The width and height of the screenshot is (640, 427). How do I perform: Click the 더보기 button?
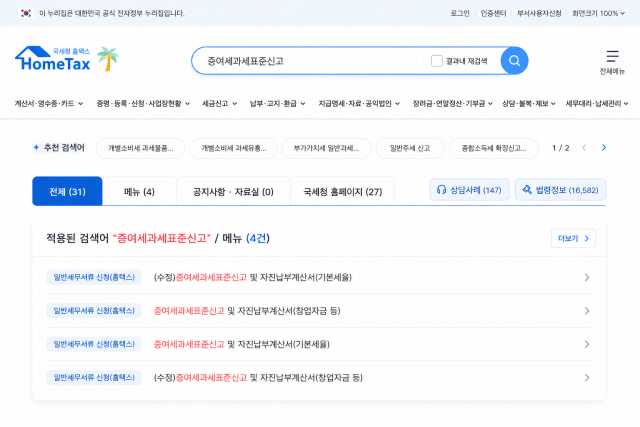pyautogui.click(x=573, y=238)
